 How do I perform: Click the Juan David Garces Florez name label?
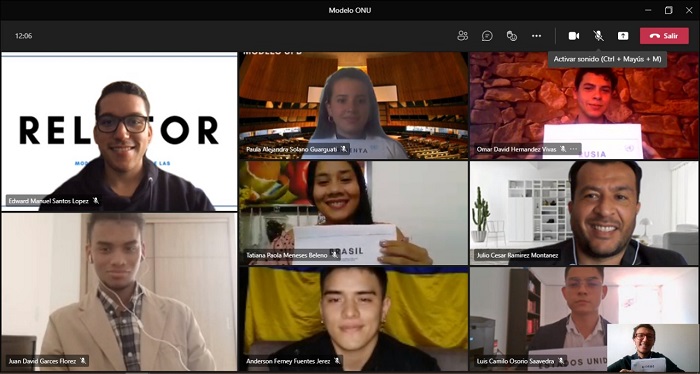coord(42,361)
